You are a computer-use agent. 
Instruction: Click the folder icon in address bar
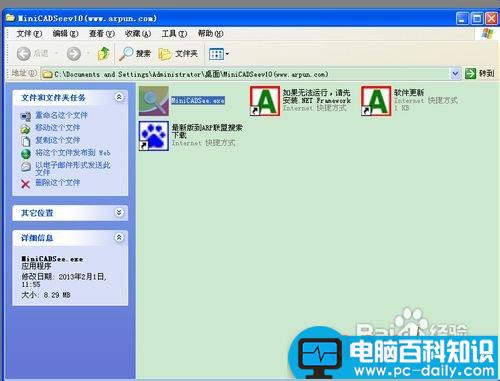click(x=48, y=74)
